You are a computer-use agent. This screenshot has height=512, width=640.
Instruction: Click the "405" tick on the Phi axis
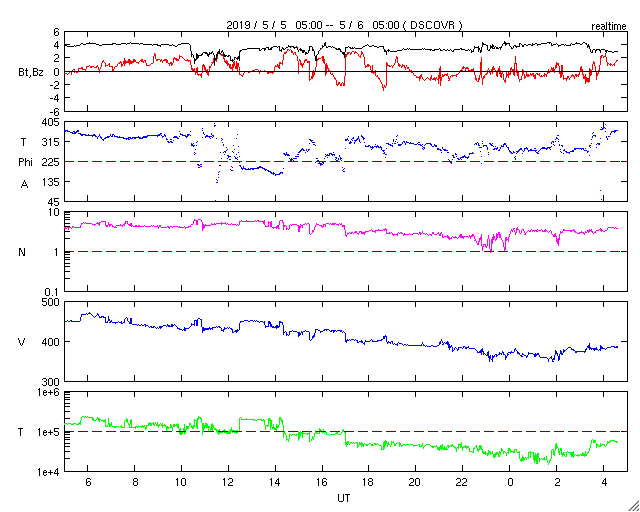(x=51, y=122)
